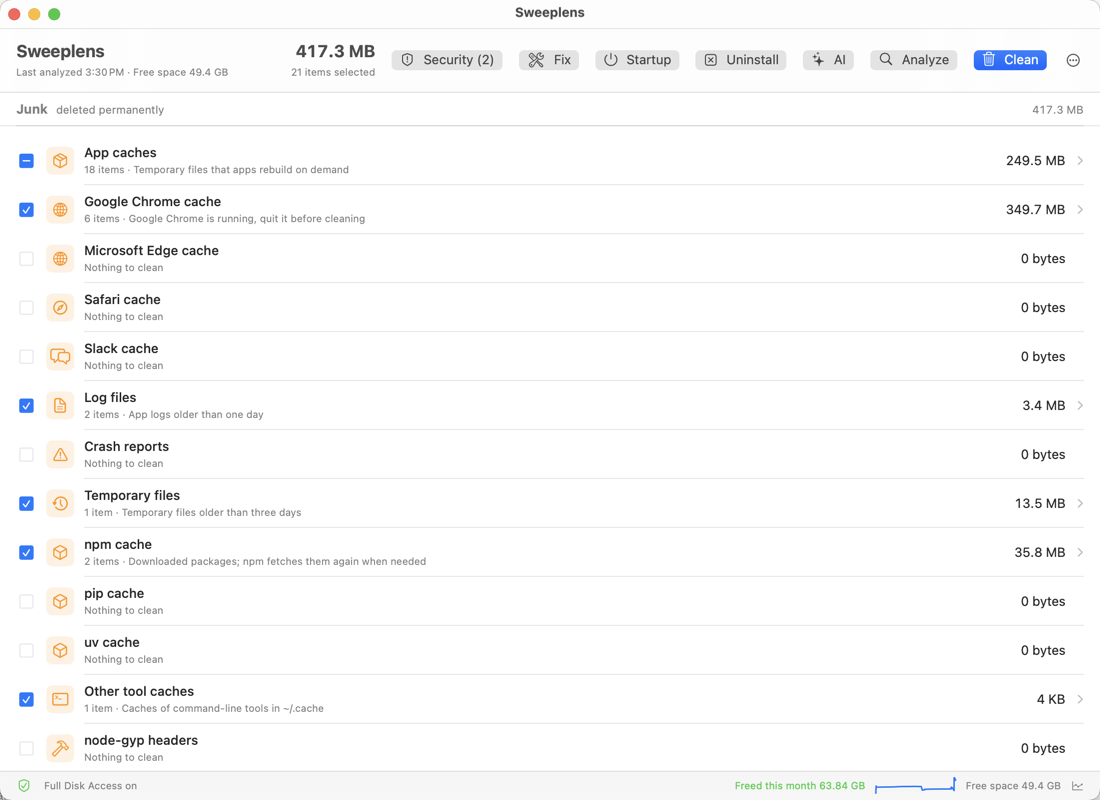Uncheck the Google Chrome cache checkbox
The width and height of the screenshot is (1100, 800).
pos(26,210)
